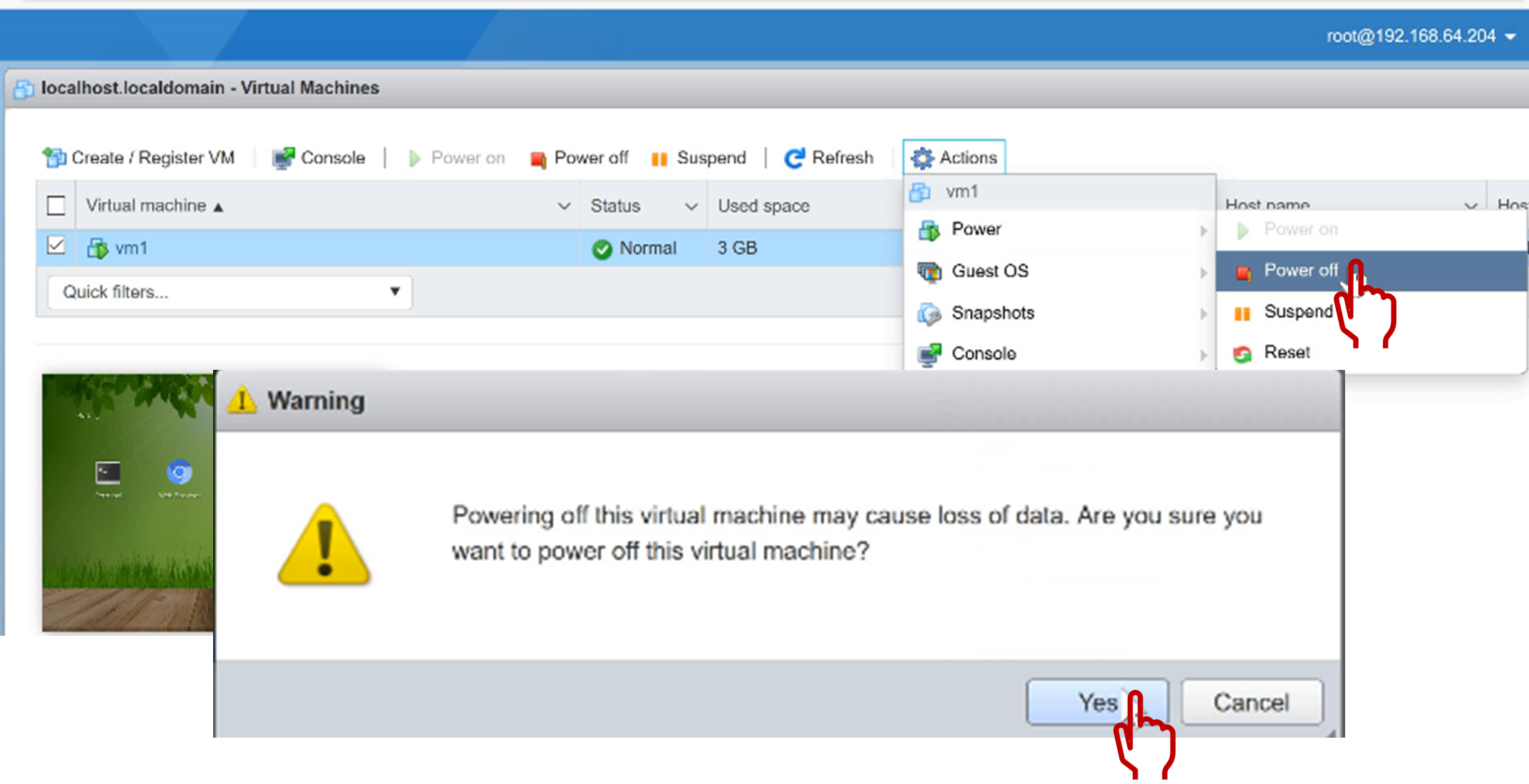Expand the Power submenu arrow

pyautogui.click(x=1203, y=230)
